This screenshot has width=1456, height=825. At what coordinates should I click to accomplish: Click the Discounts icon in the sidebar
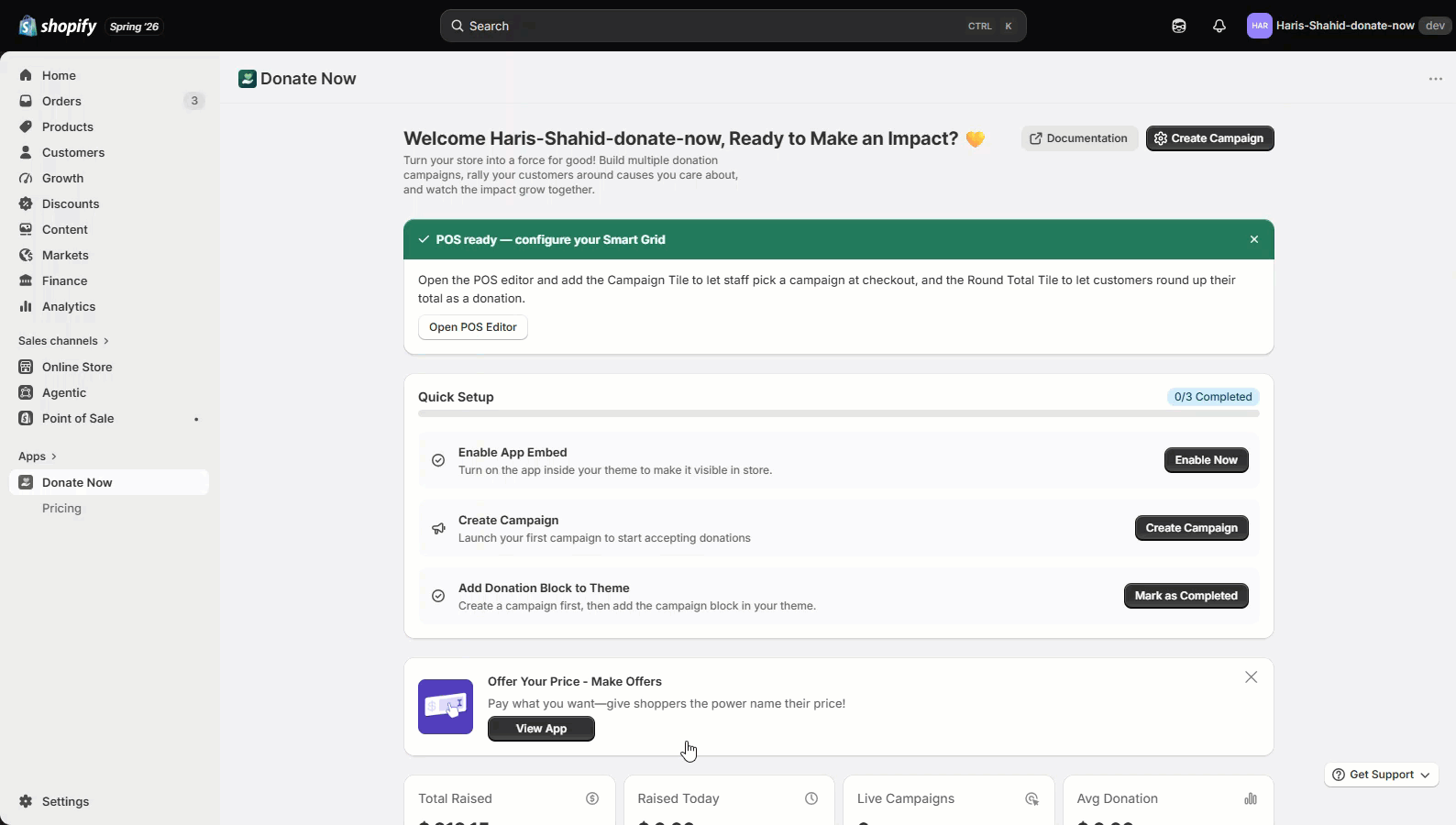[x=26, y=203]
